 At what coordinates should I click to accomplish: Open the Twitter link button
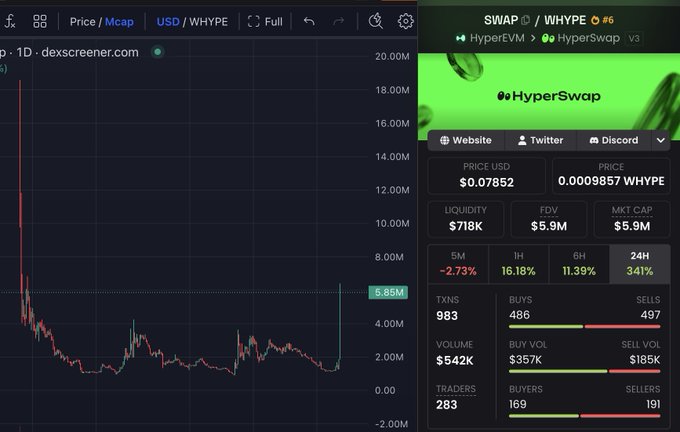540,140
